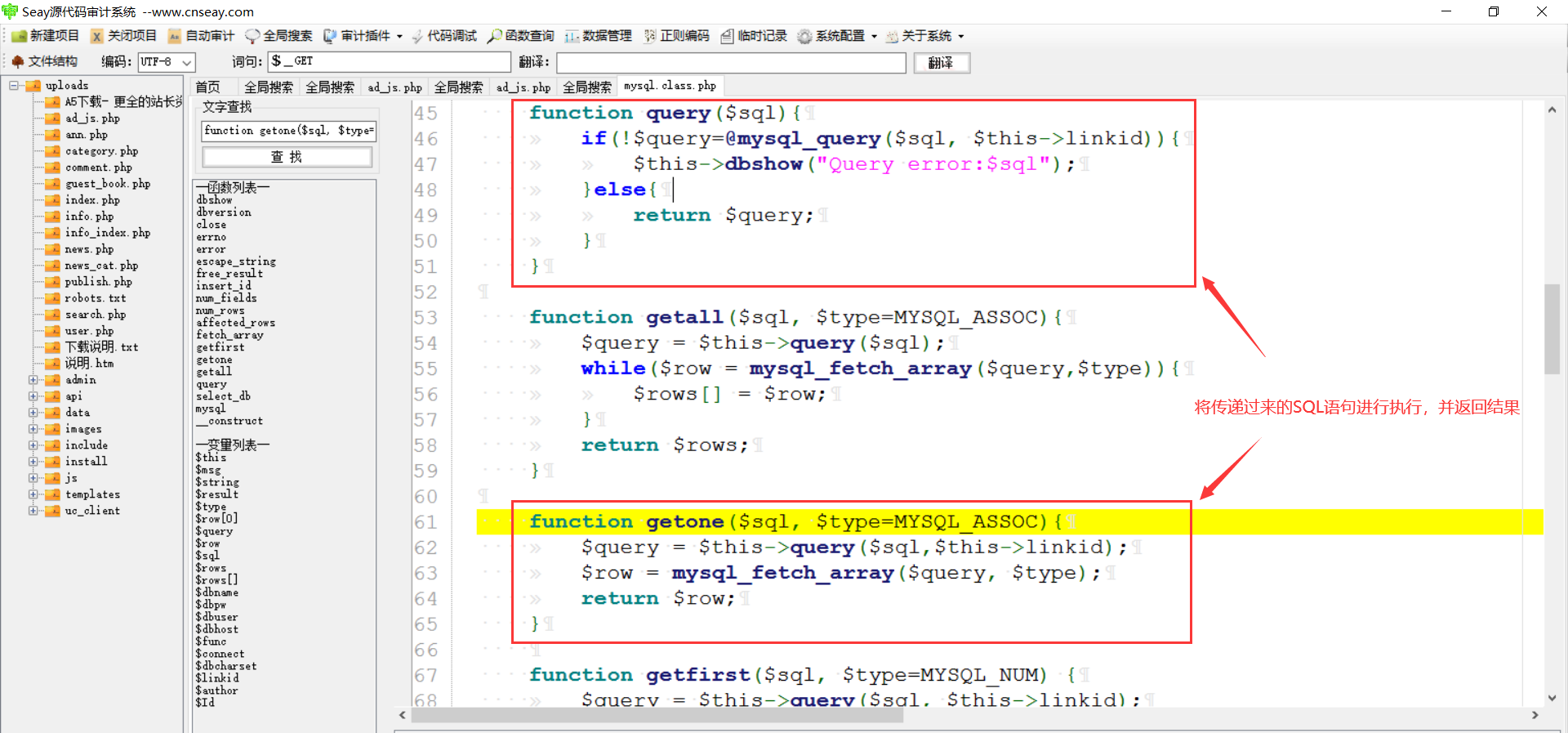Open ad_js.php in the file tree
Screen dimensions: 1568x733
tap(92, 118)
